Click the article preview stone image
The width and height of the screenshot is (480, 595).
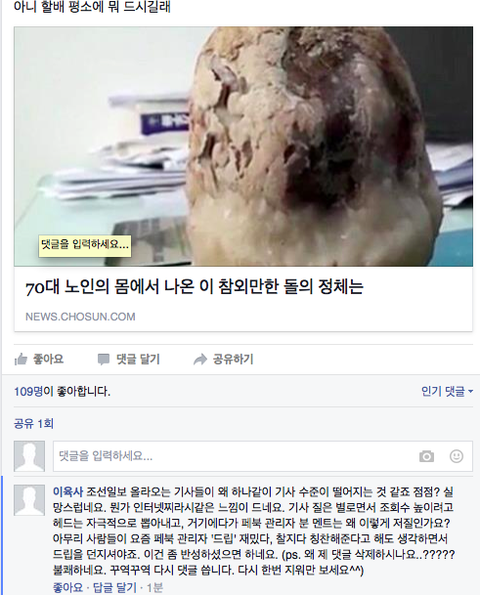coord(243,146)
